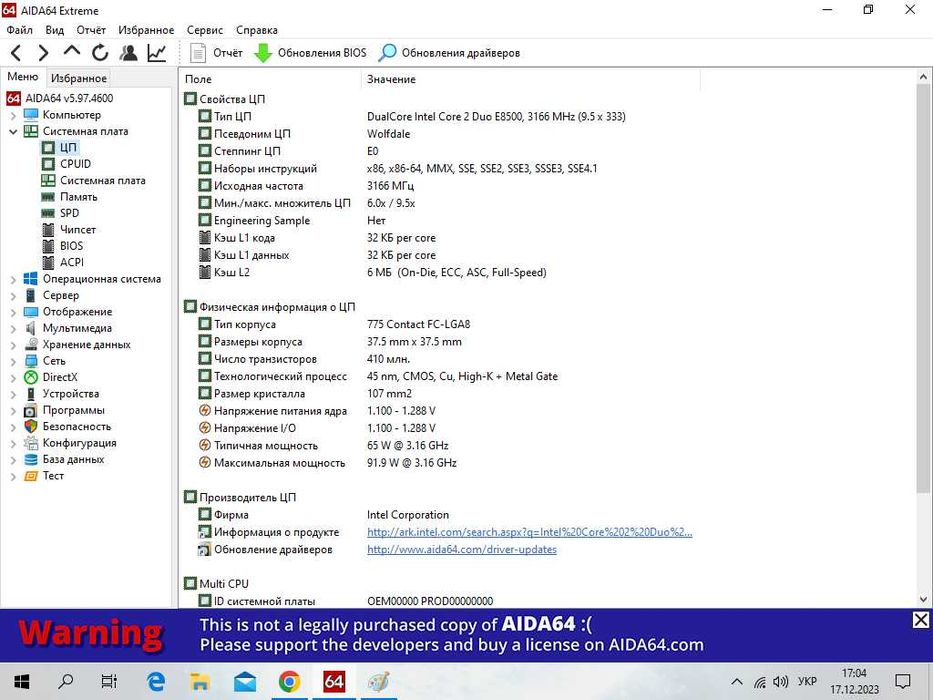Open the aida64.com driver-updates link
Viewport: 933px width, 700px height.
(462, 549)
